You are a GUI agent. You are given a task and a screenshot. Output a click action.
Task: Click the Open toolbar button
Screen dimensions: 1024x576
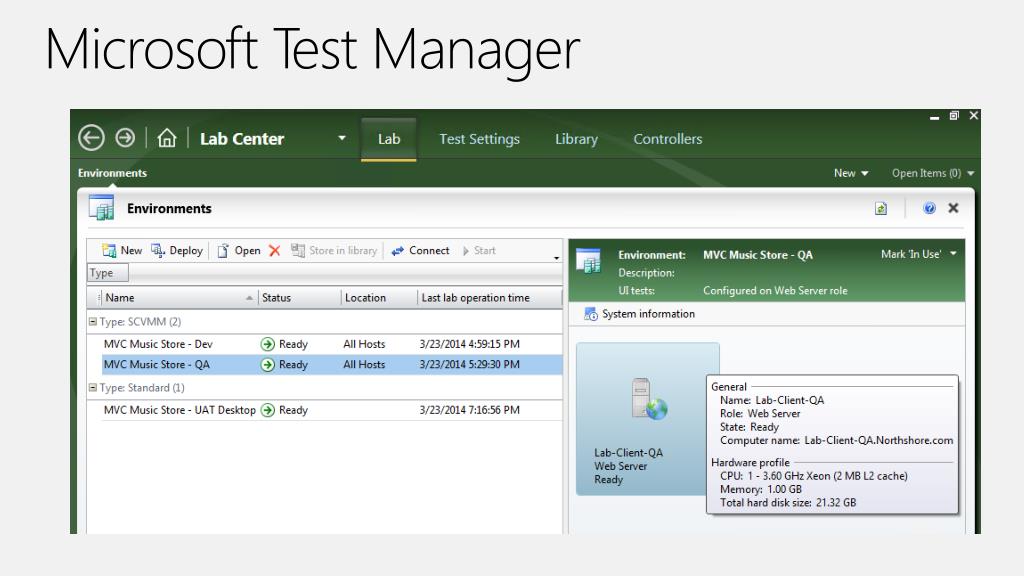coord(238,250)
